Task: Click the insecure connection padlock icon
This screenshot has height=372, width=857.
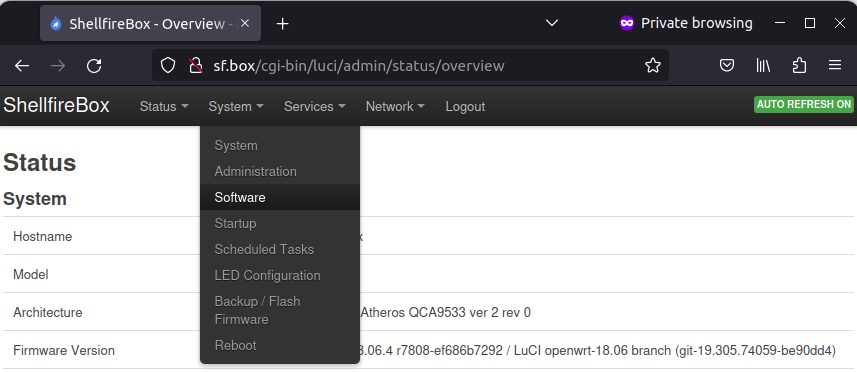Action: click(196, 66)
